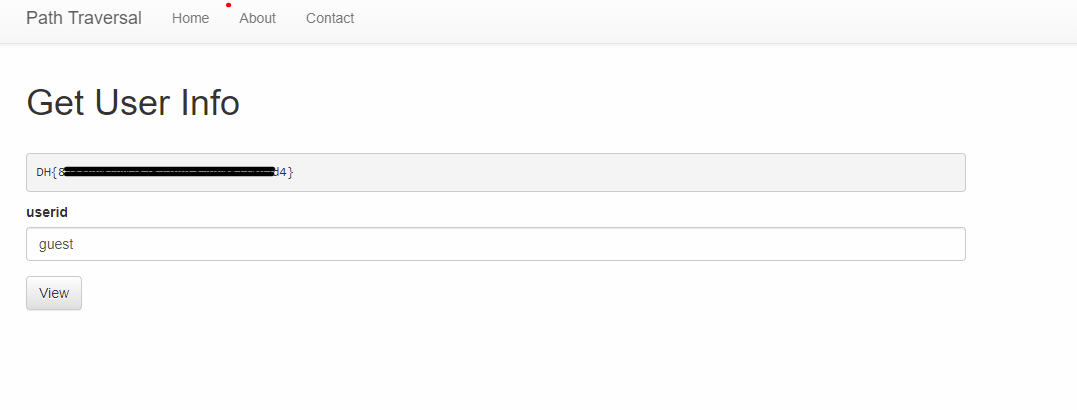Click the red dot above the navbar

click(229, 5)
